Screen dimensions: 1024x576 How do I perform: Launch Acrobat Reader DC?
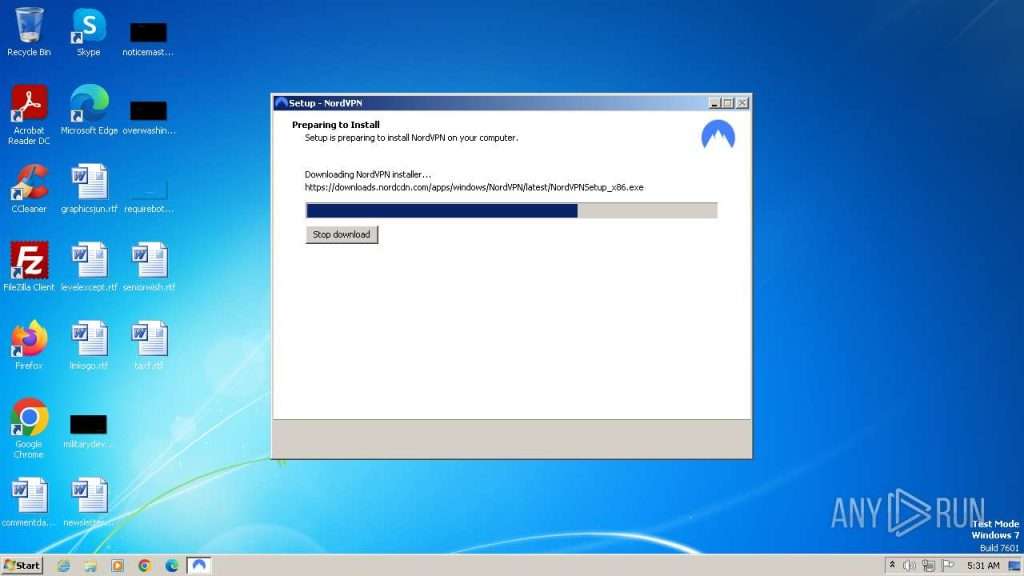[28, 104]
